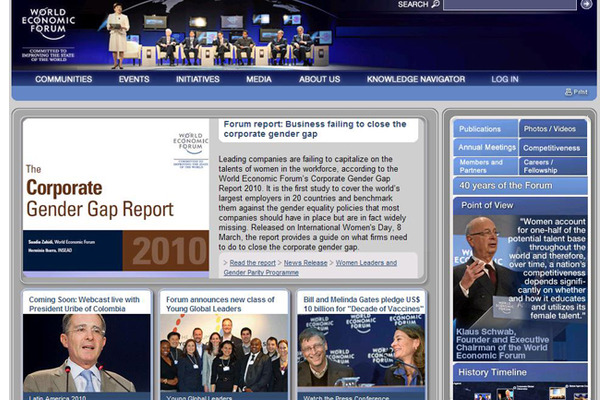This screenshot has height=400, width=610.
Task: Click the World Economic Forum logo
Action: click(x=48, y=34)
